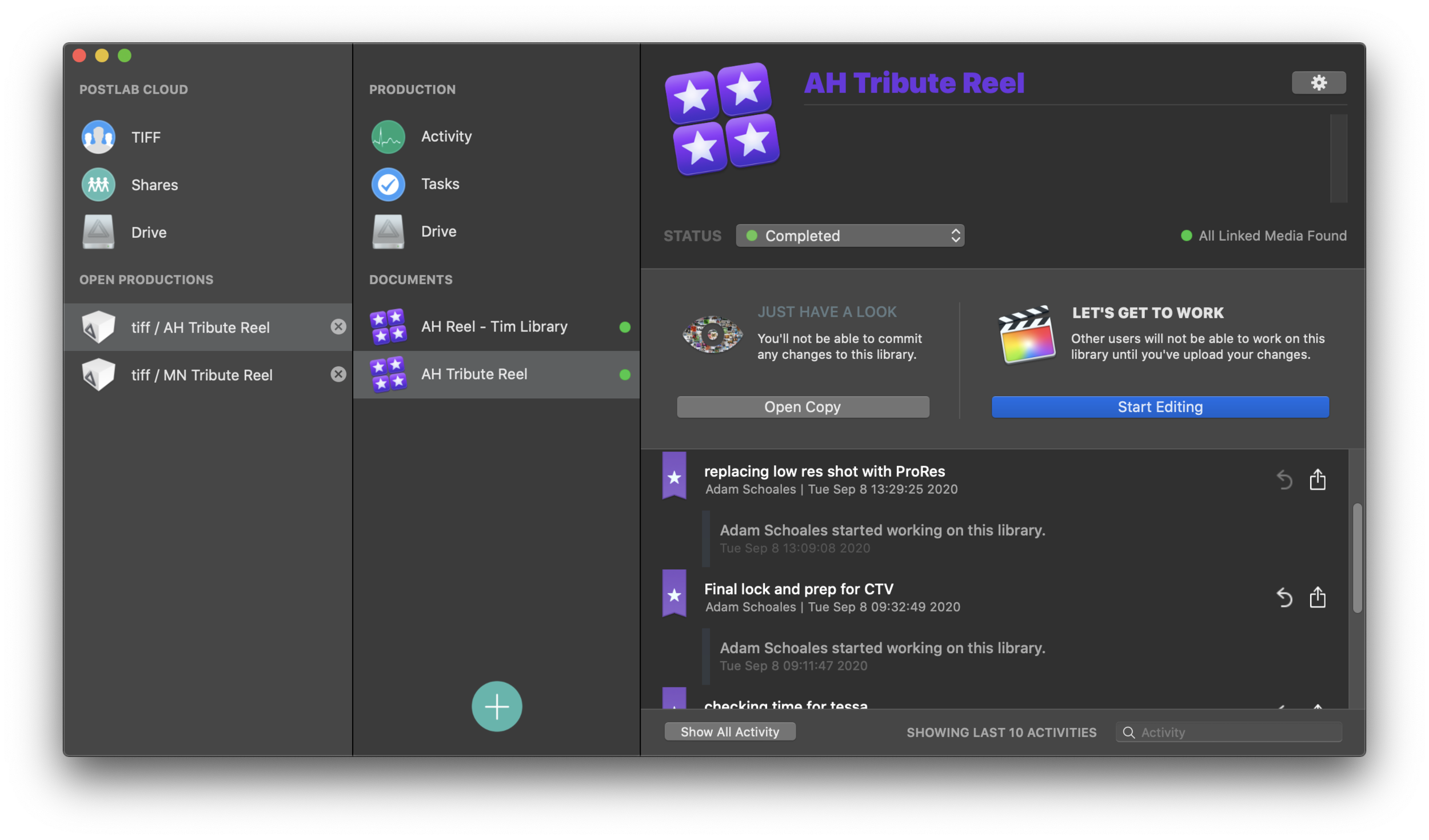The width and height of the screenshot is (1429, 840).
Task: Click revert icon for ProRes commit
Action: tap(1284, 480)
